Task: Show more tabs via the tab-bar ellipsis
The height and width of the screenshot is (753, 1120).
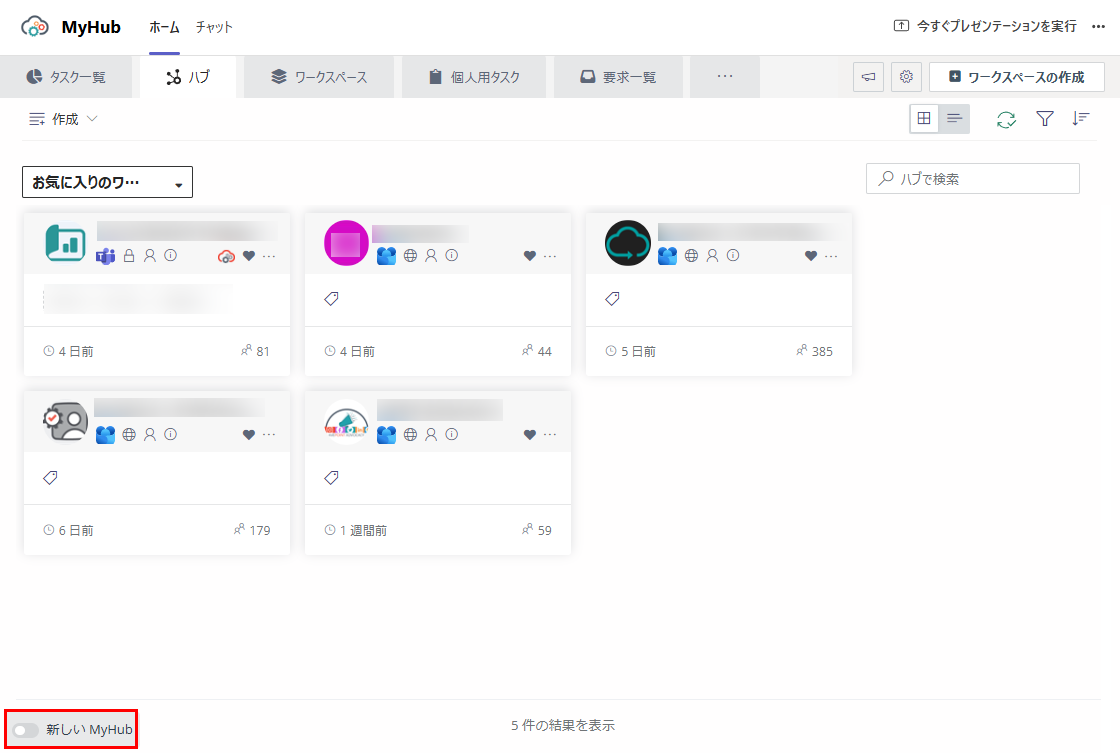Action: [x=725, y=76]
